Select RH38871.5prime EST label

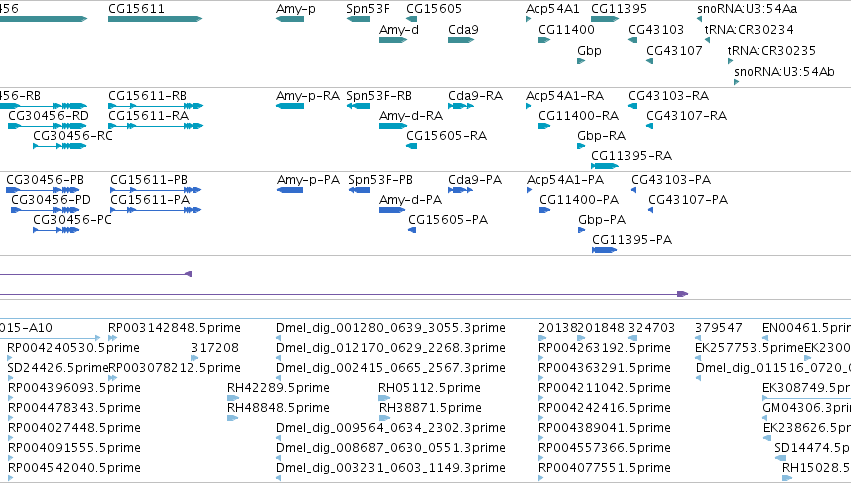pyautogui.click(x=430, y=408)
